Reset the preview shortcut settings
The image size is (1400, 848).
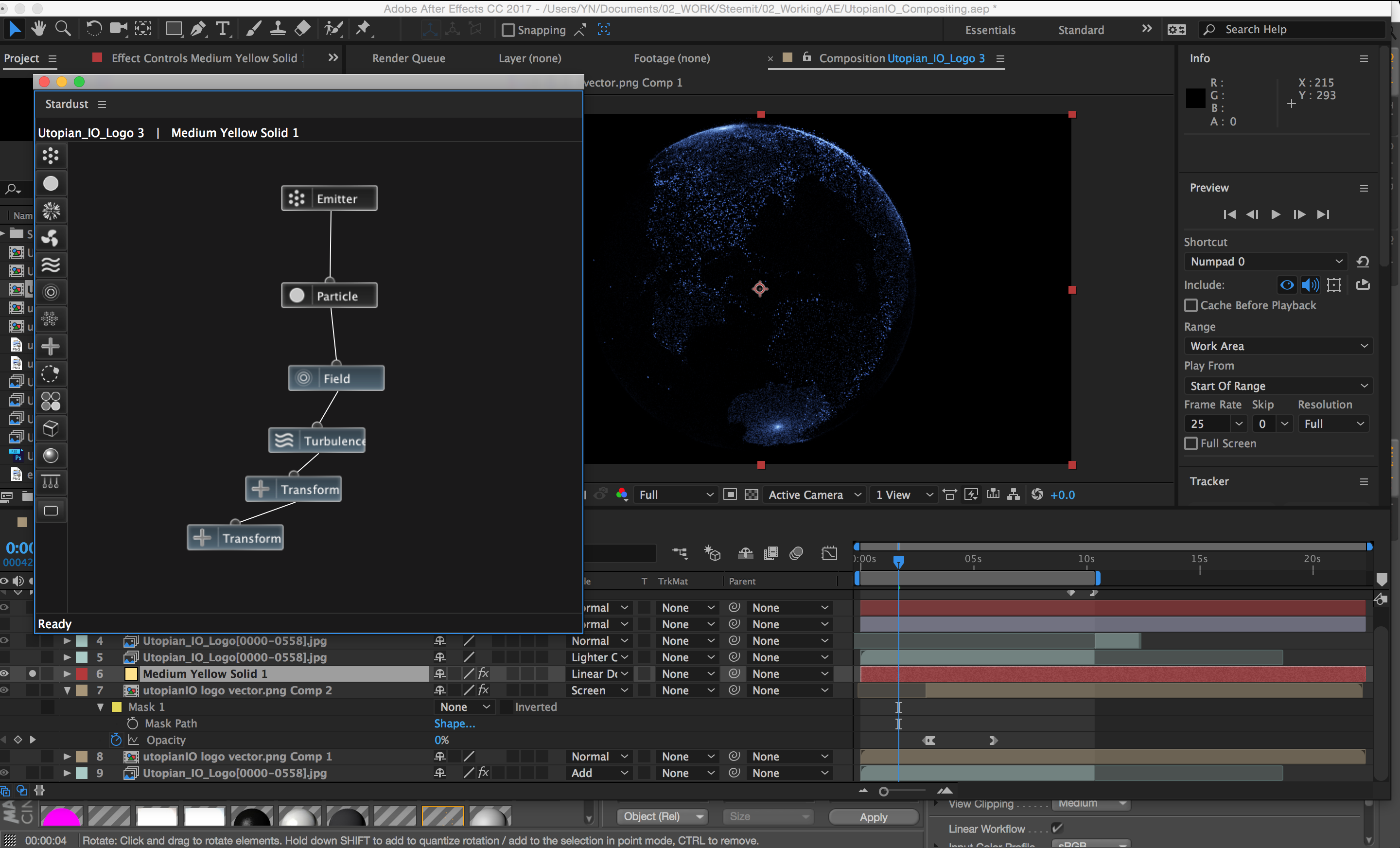point(1362,262)
